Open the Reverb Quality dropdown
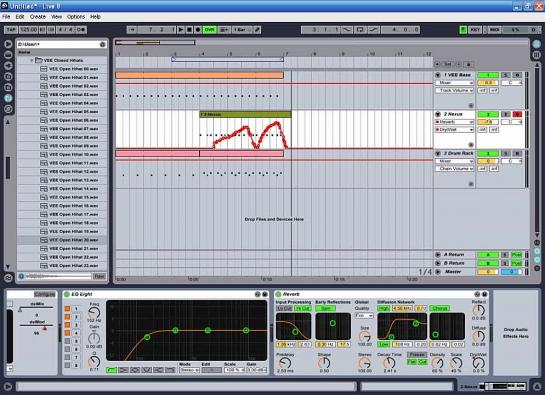The width and height of the screenshot is (545, 395). point(364,315)
